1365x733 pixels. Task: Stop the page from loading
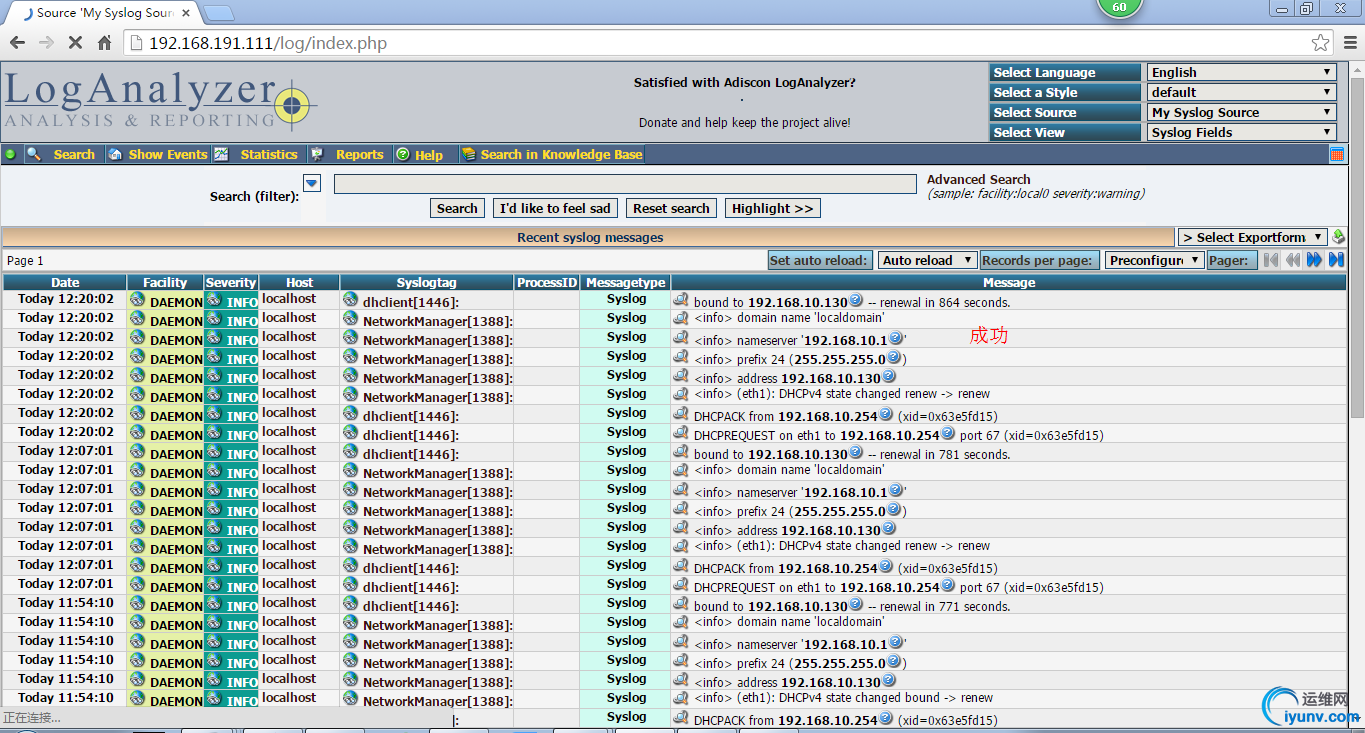(75, 43)
